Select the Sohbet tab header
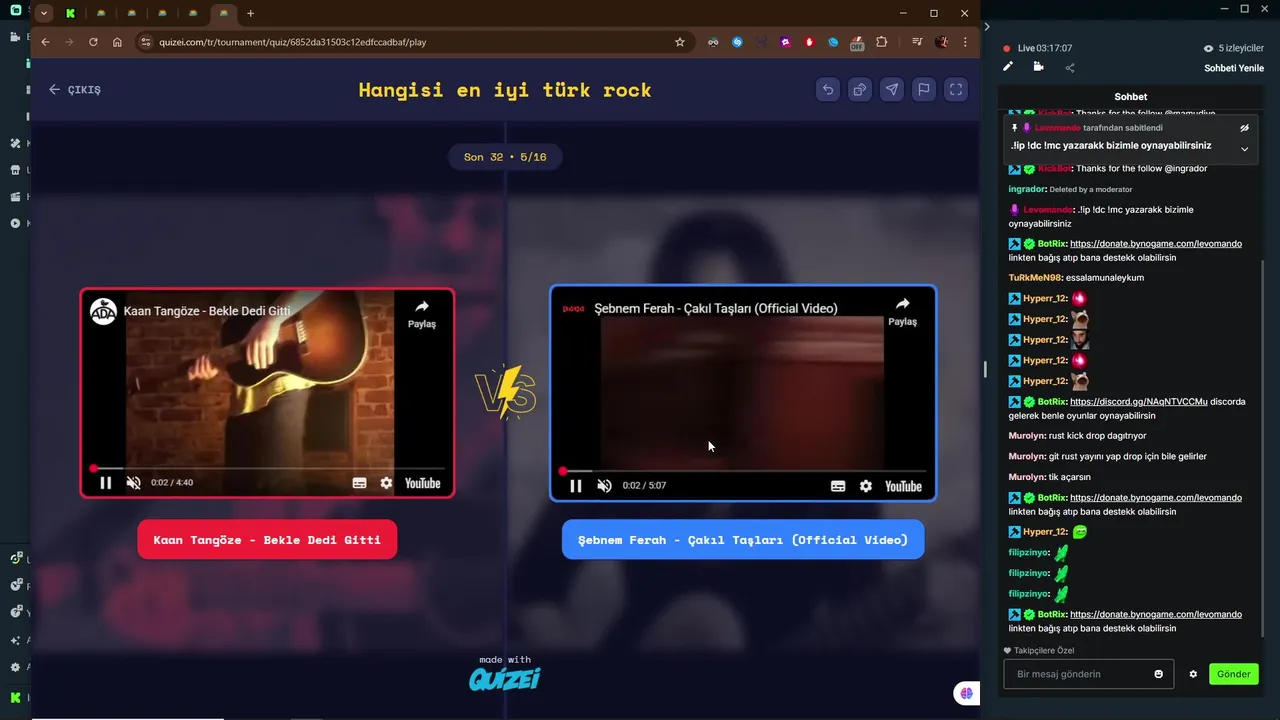Viewport: 1280px width, 720px height. click(1131, 97)
